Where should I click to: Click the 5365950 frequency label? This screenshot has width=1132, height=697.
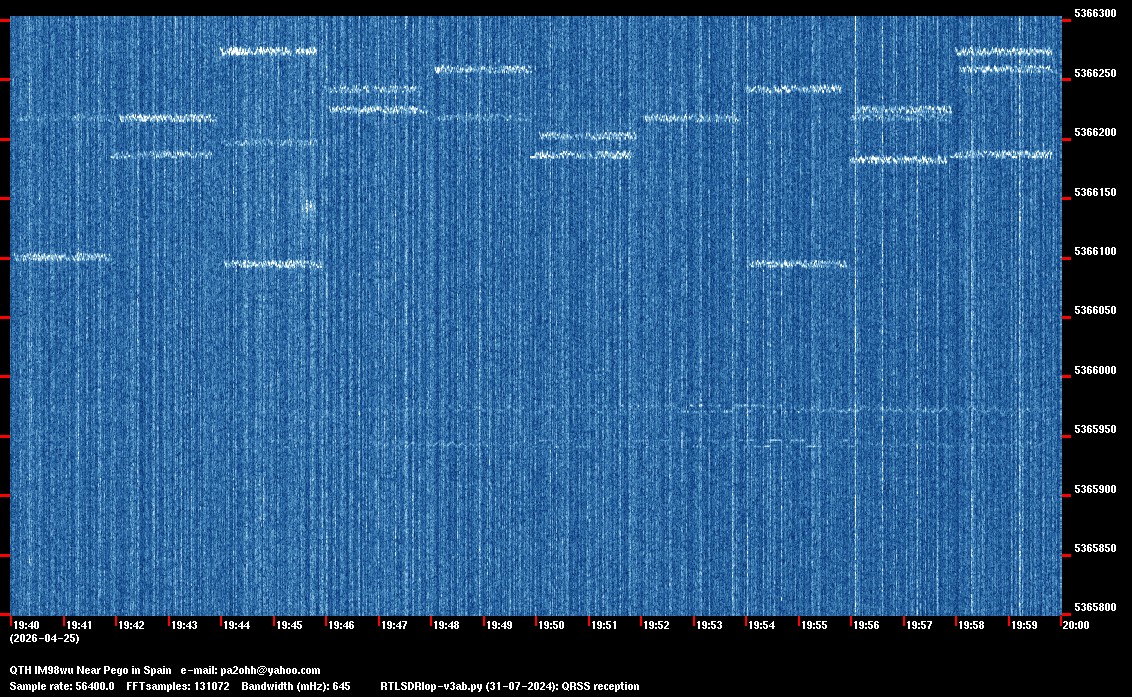point(1095,429)
